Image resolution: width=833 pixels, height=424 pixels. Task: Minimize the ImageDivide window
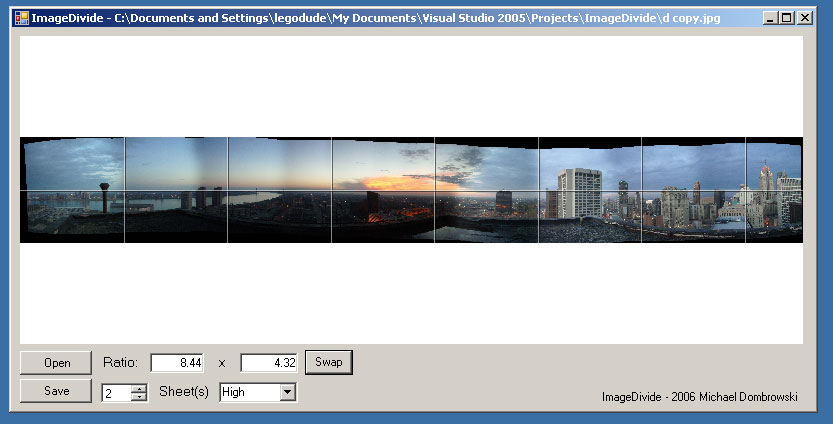click(770, 18)
